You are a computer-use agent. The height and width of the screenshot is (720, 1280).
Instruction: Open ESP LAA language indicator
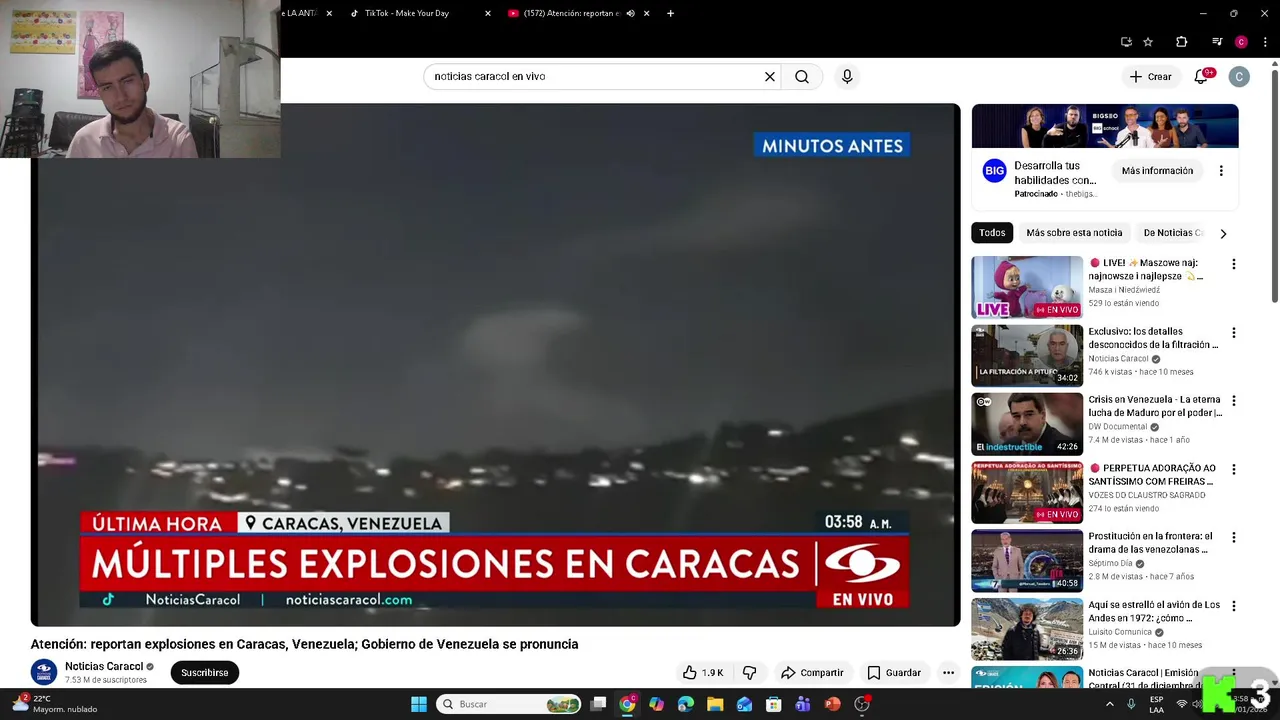coord(1156,704)
